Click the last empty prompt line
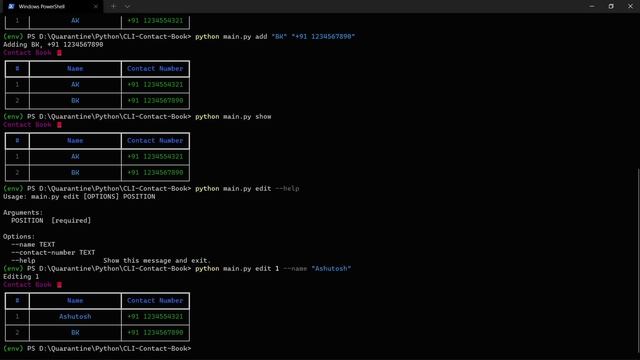640x360 pixels. (x=97, y=349)
